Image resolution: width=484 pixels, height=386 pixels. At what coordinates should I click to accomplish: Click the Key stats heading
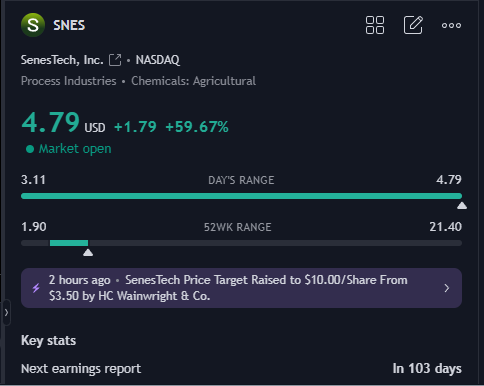48,341
